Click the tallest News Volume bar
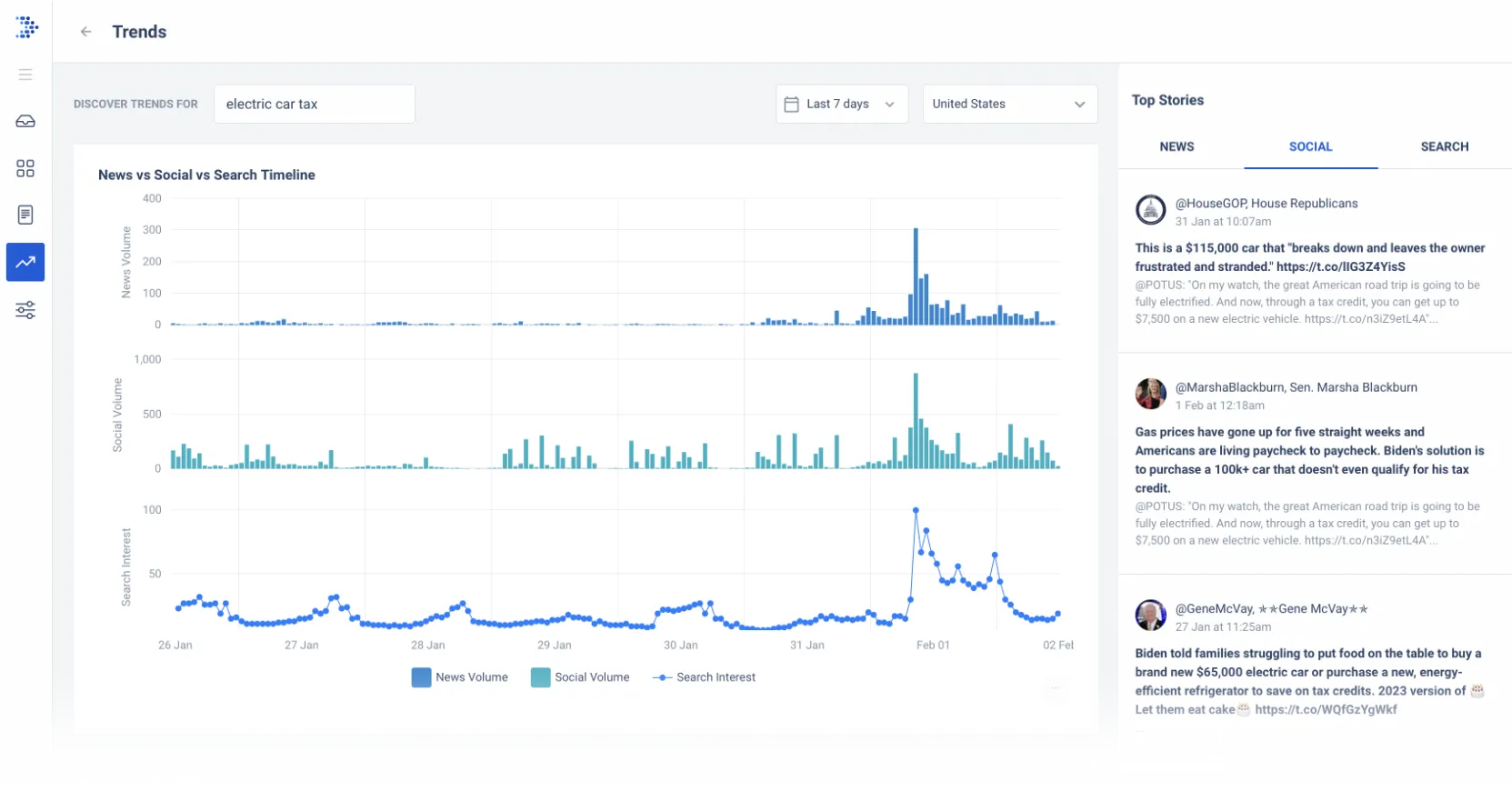This screenshot has height=791, width=1512. click(916, 276)
